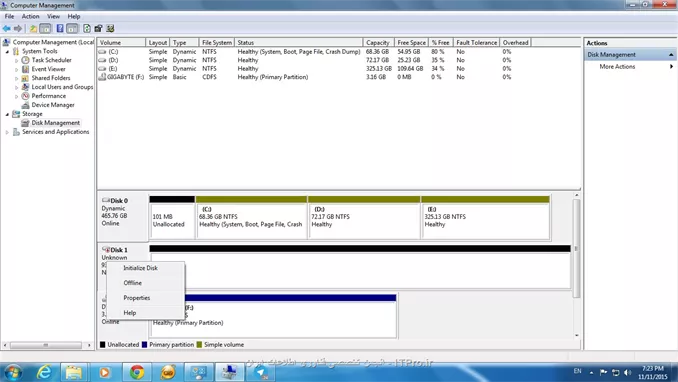Open Windows Explorer folder on taskbar
The width and height of the screenshot is (678, 382).
(74, 372)
